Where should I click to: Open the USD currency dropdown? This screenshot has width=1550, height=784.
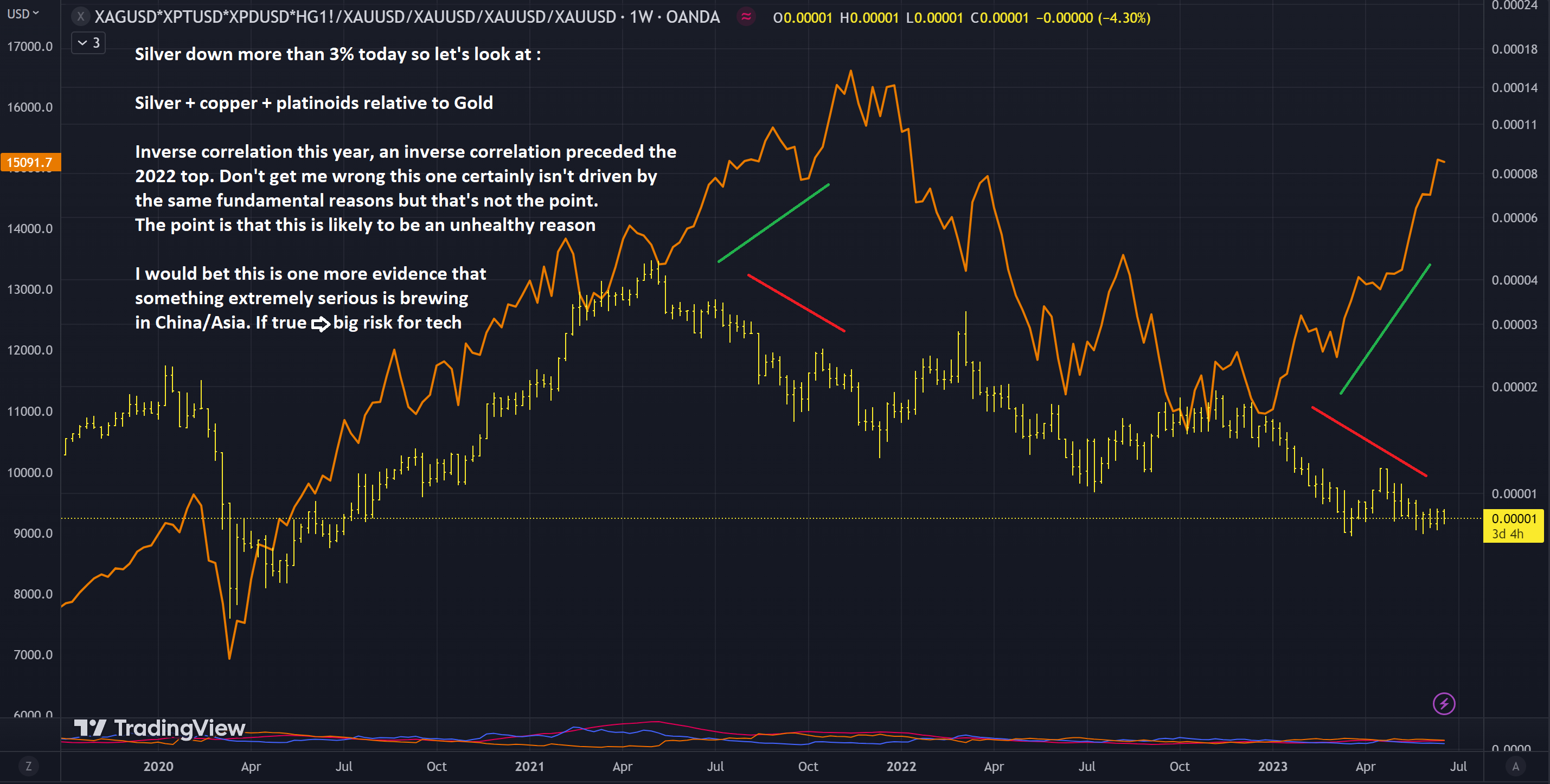[x=23, y=13]
